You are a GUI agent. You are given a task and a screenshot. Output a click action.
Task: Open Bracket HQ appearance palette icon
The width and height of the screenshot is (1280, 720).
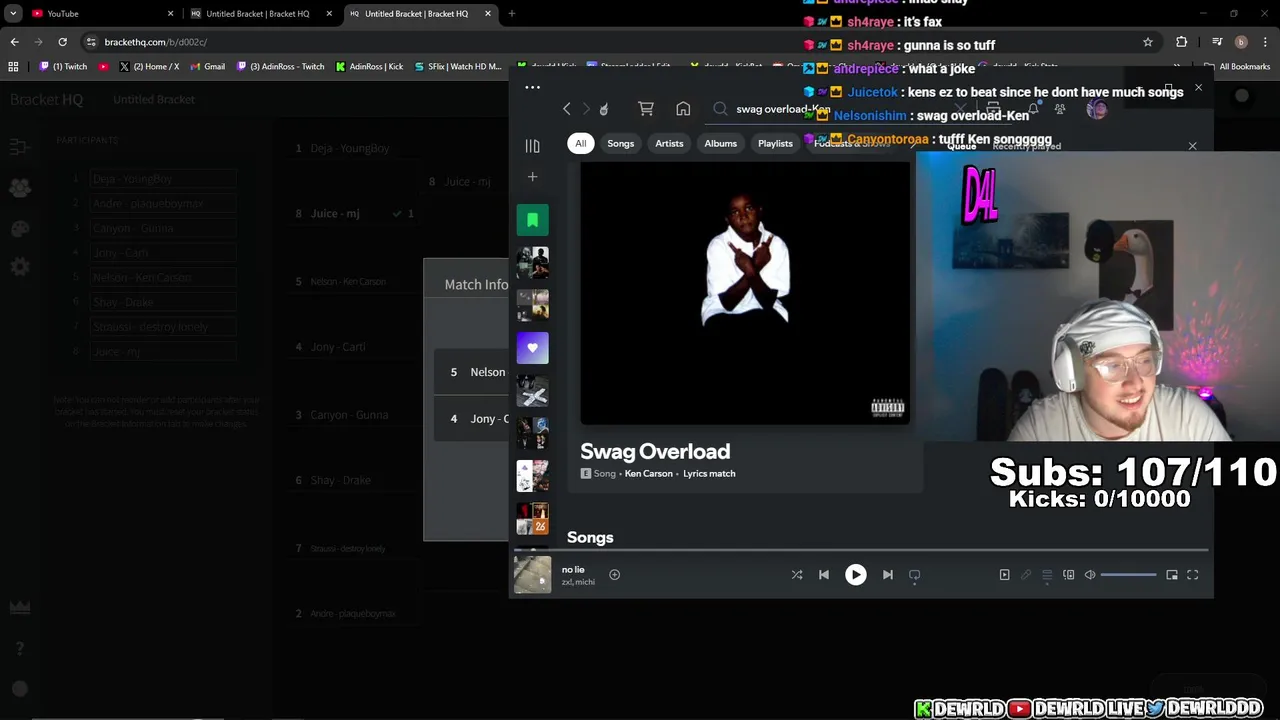(x=20, y=228)
